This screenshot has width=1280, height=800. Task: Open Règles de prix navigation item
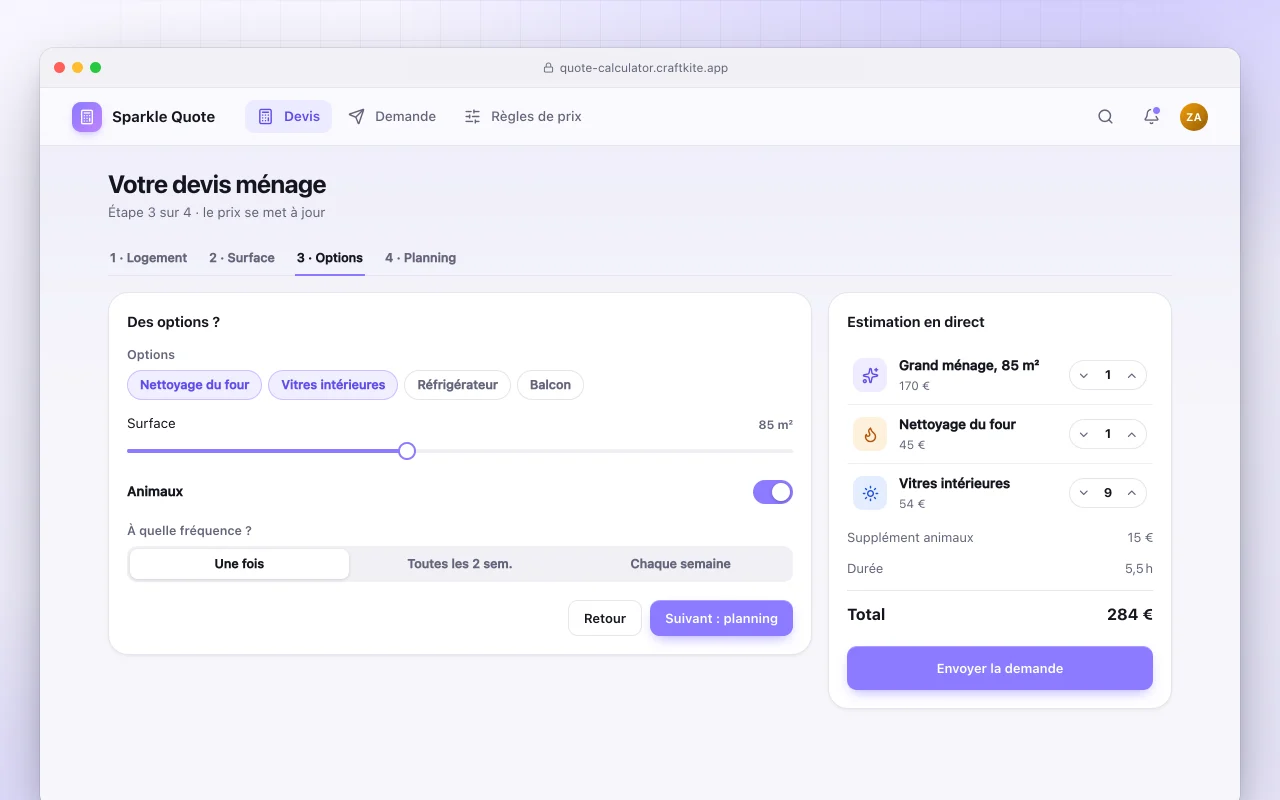523,117
